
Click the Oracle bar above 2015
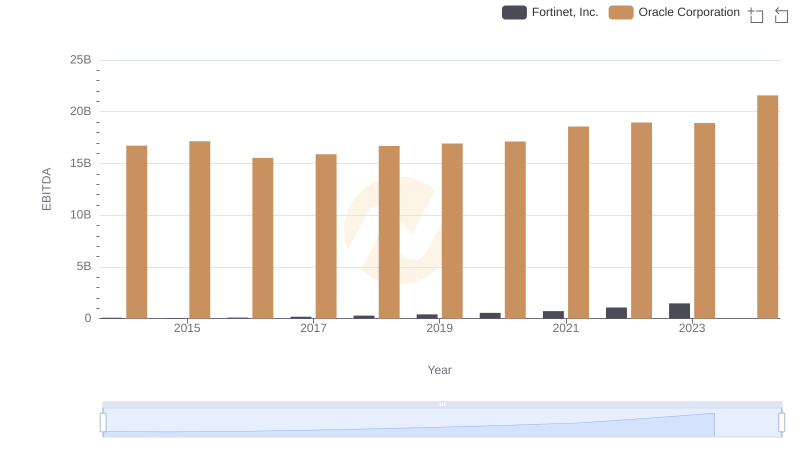(200, 230)
